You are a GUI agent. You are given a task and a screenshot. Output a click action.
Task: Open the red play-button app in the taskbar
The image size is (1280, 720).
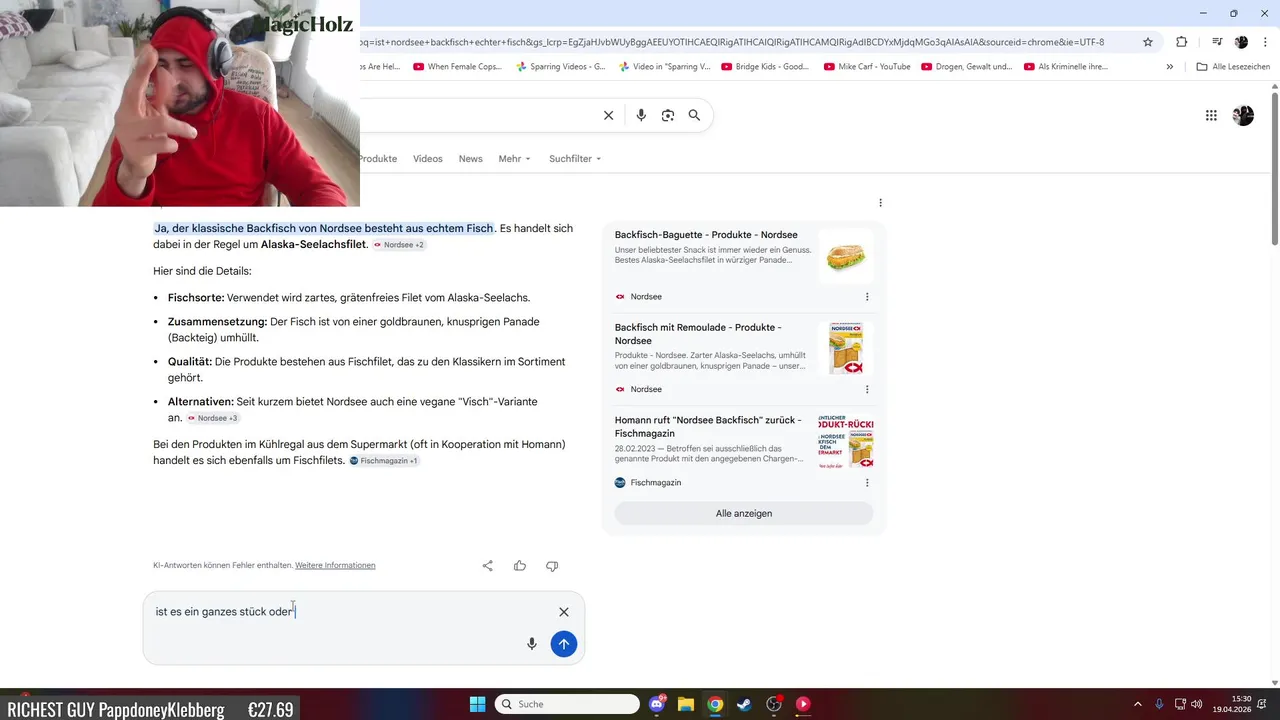803,704
